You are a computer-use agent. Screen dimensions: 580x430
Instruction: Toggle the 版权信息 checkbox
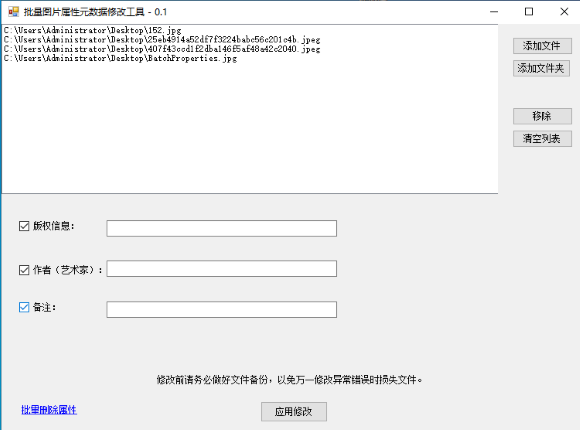24,226
